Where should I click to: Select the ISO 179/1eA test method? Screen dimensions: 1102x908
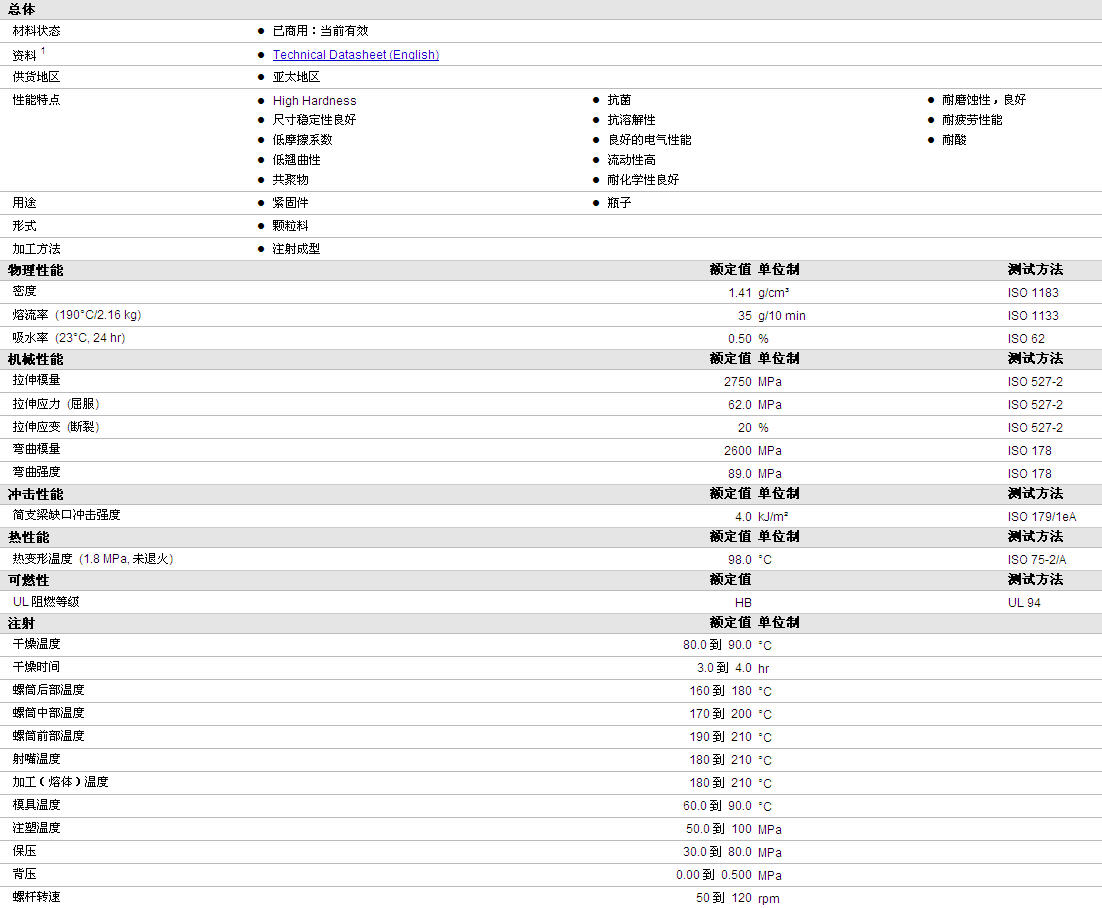click(1042, 517)
